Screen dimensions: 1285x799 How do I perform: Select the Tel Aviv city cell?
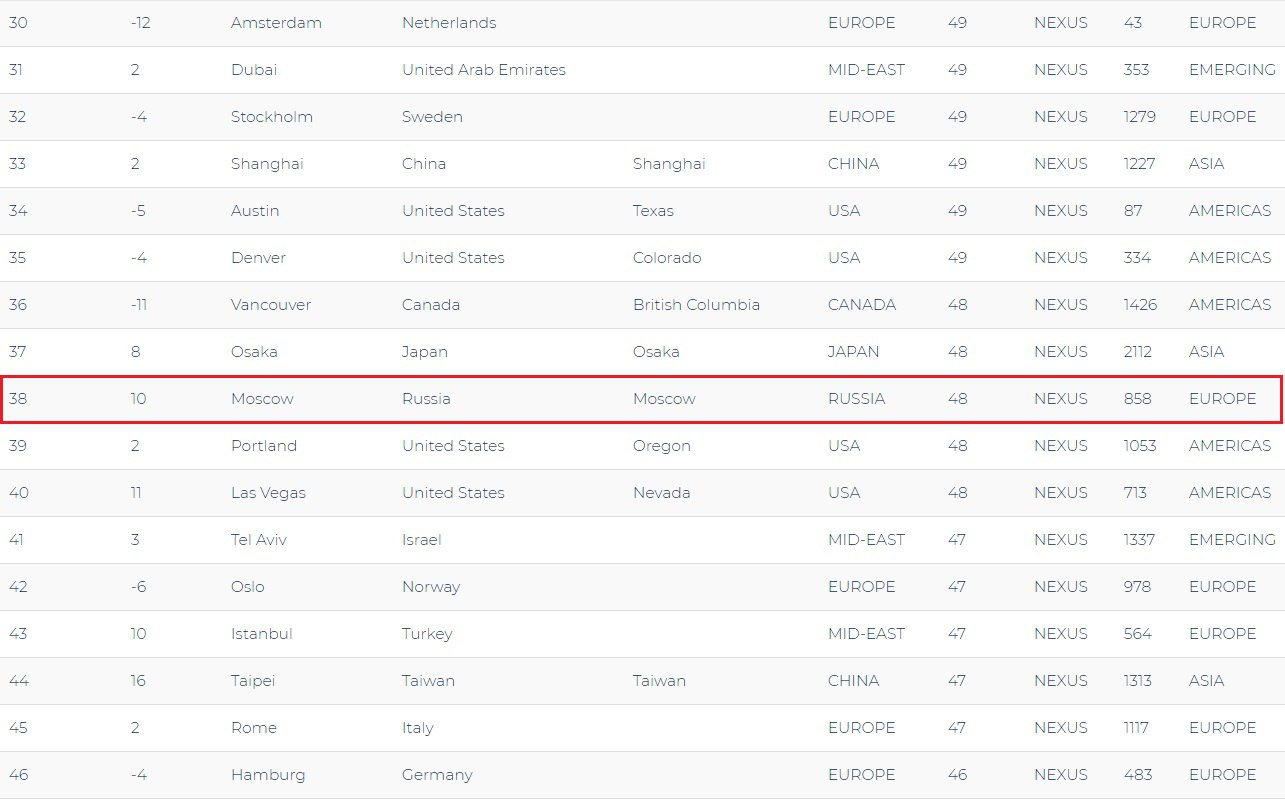click(258, 540)
